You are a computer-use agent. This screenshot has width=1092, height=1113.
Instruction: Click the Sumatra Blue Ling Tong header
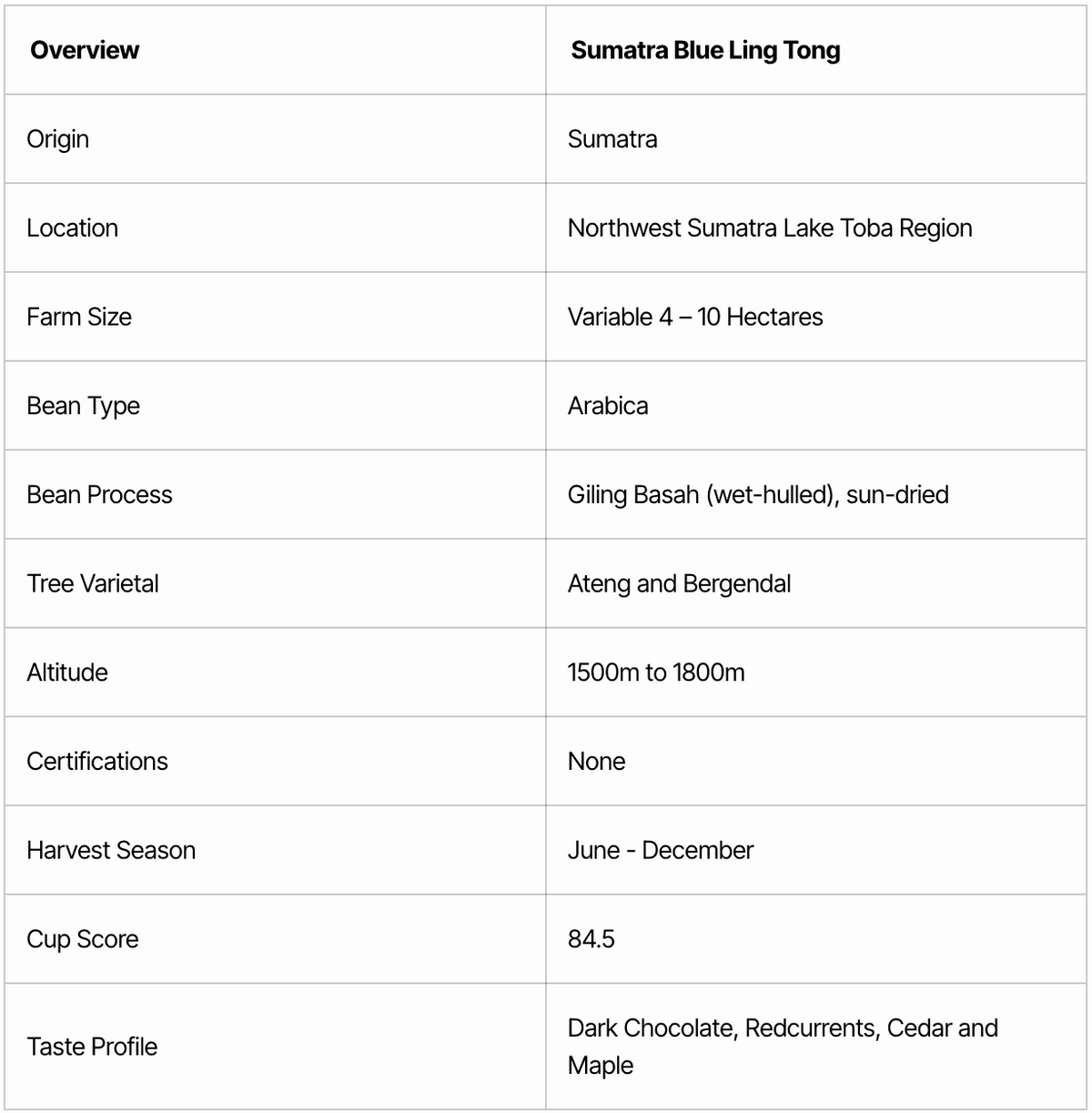pyautogui.click(x=705, y=50)
